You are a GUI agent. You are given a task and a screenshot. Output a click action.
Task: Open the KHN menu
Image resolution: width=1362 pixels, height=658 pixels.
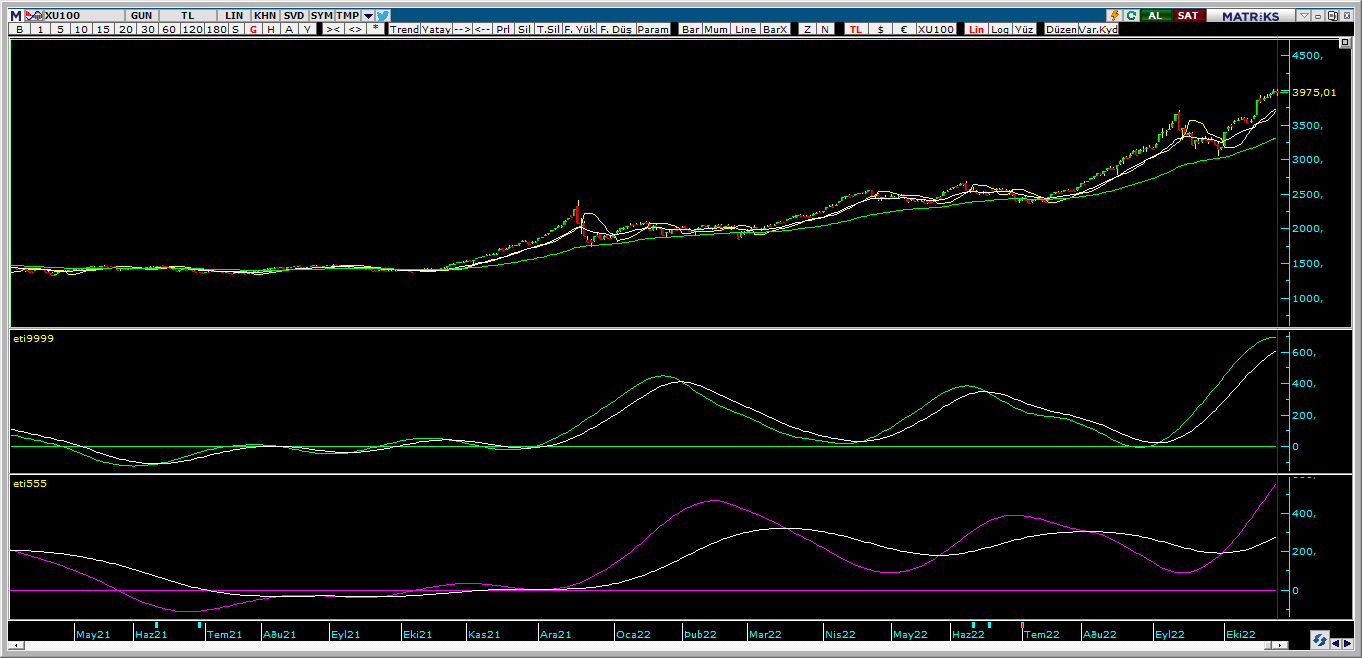pos(265,16)
